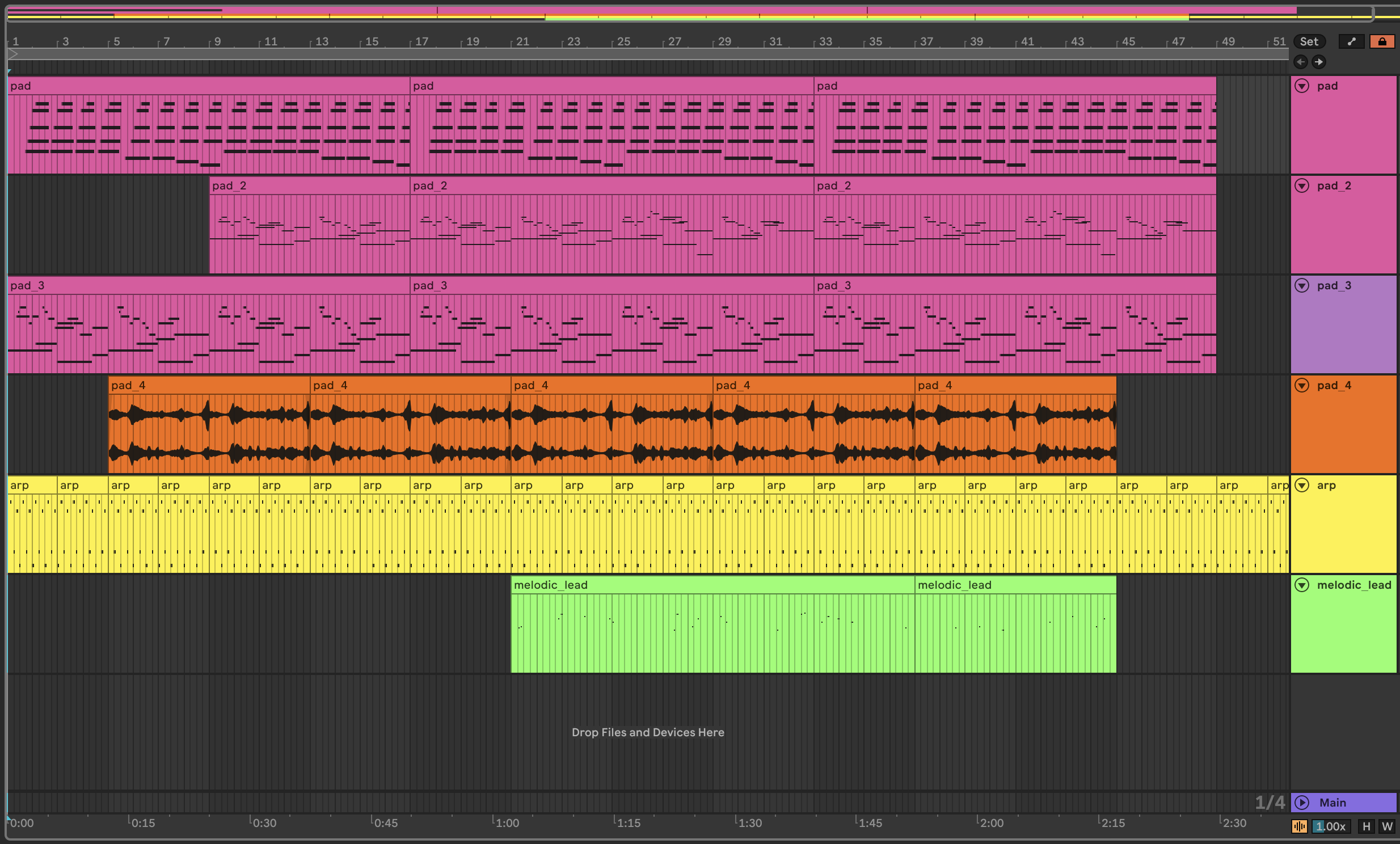
Task: Expand the Main track play arrow
Action: (x=1302, y=803)
